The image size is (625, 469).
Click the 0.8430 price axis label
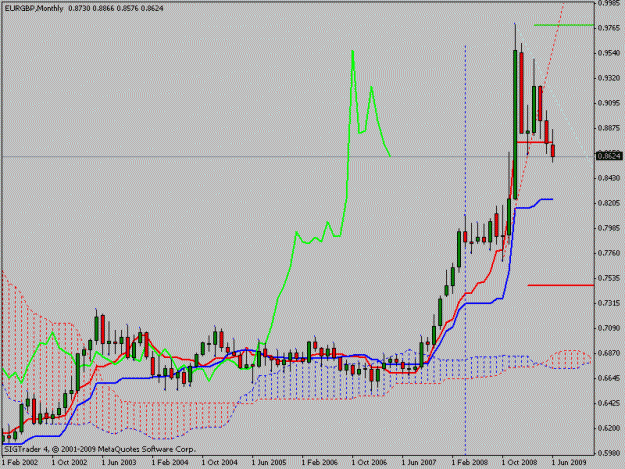point(609,178)
